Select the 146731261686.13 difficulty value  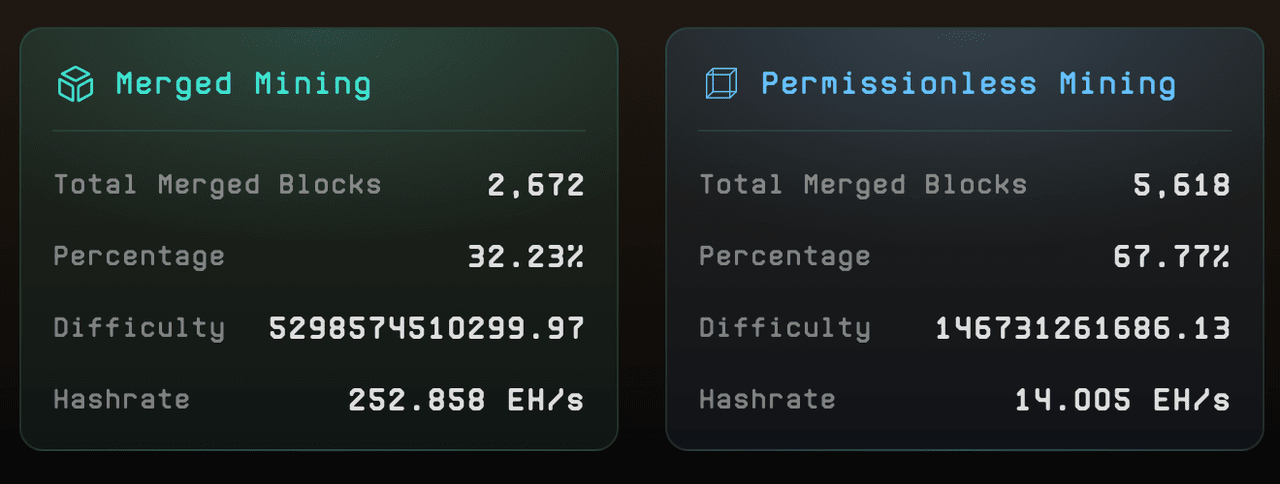point(1083,328)
